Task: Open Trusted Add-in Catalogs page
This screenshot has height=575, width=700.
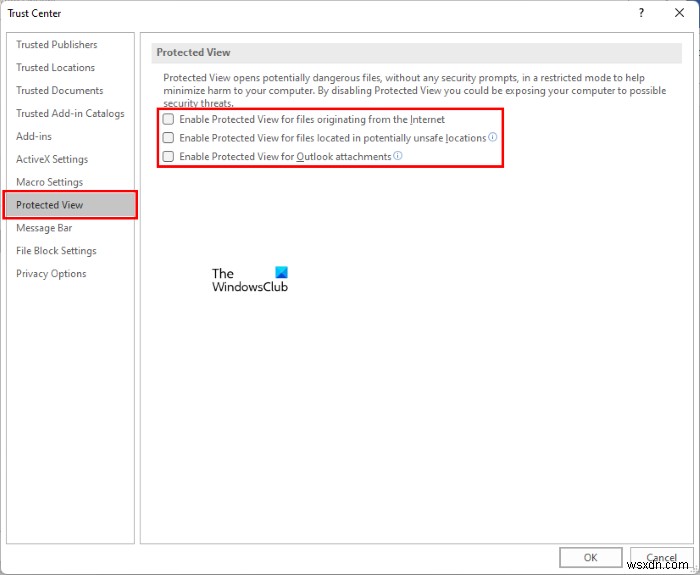Action: (70, 113)
